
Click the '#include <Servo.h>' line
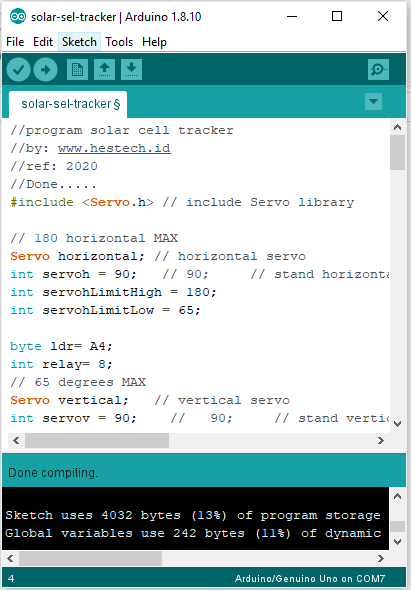[x=182, y=202]
